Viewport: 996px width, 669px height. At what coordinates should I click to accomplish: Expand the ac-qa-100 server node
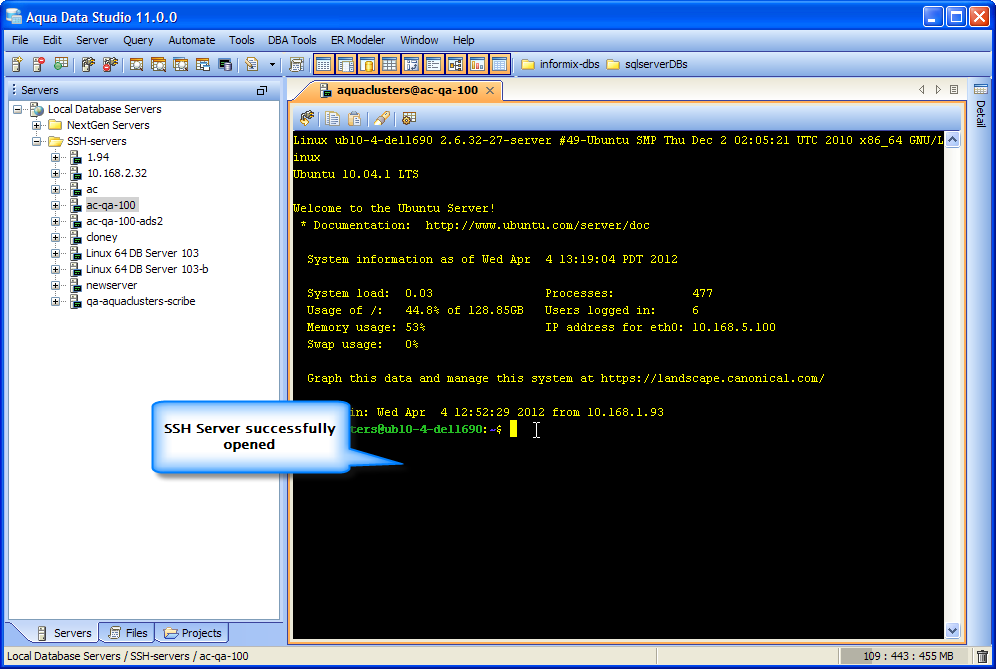[x=56, y=205]
